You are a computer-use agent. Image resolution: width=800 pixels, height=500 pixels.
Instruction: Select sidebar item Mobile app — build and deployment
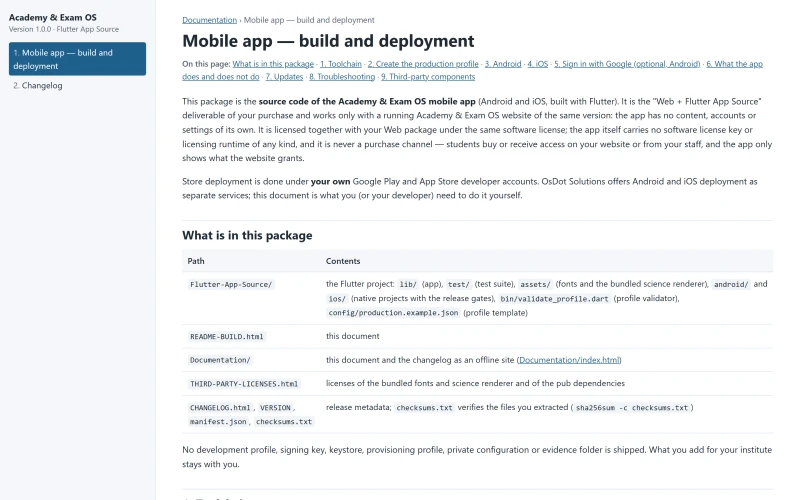(77, 59)
